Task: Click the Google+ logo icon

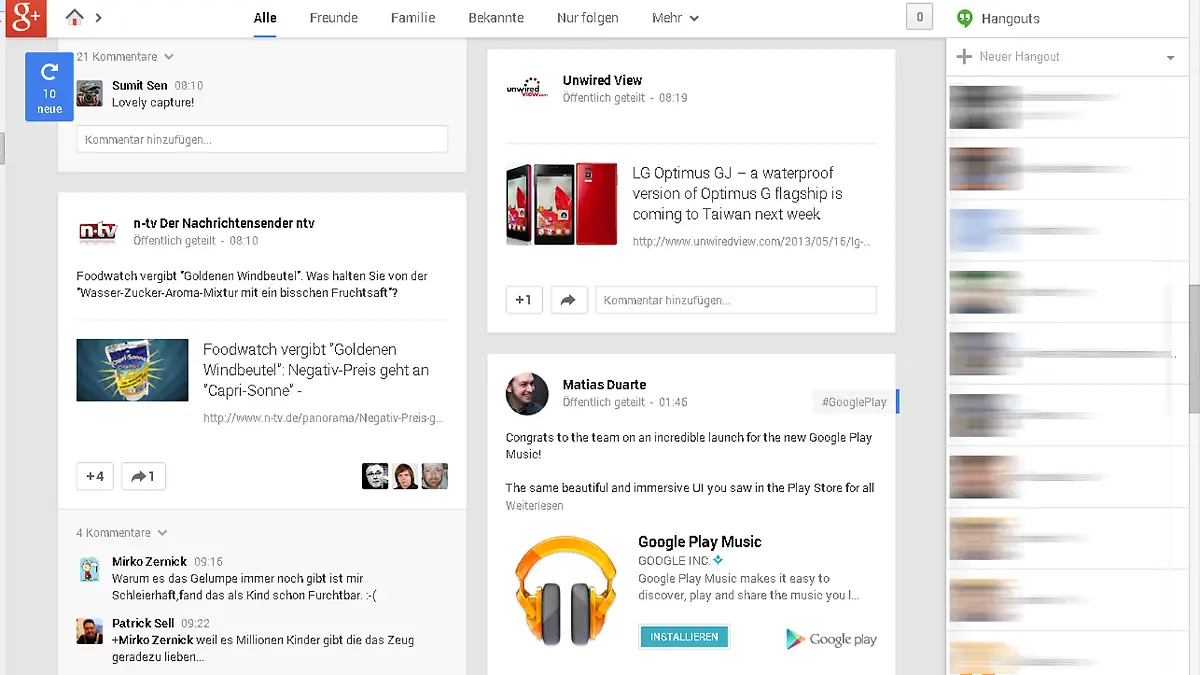Action: pyautogui.click(x=22, y=18)
